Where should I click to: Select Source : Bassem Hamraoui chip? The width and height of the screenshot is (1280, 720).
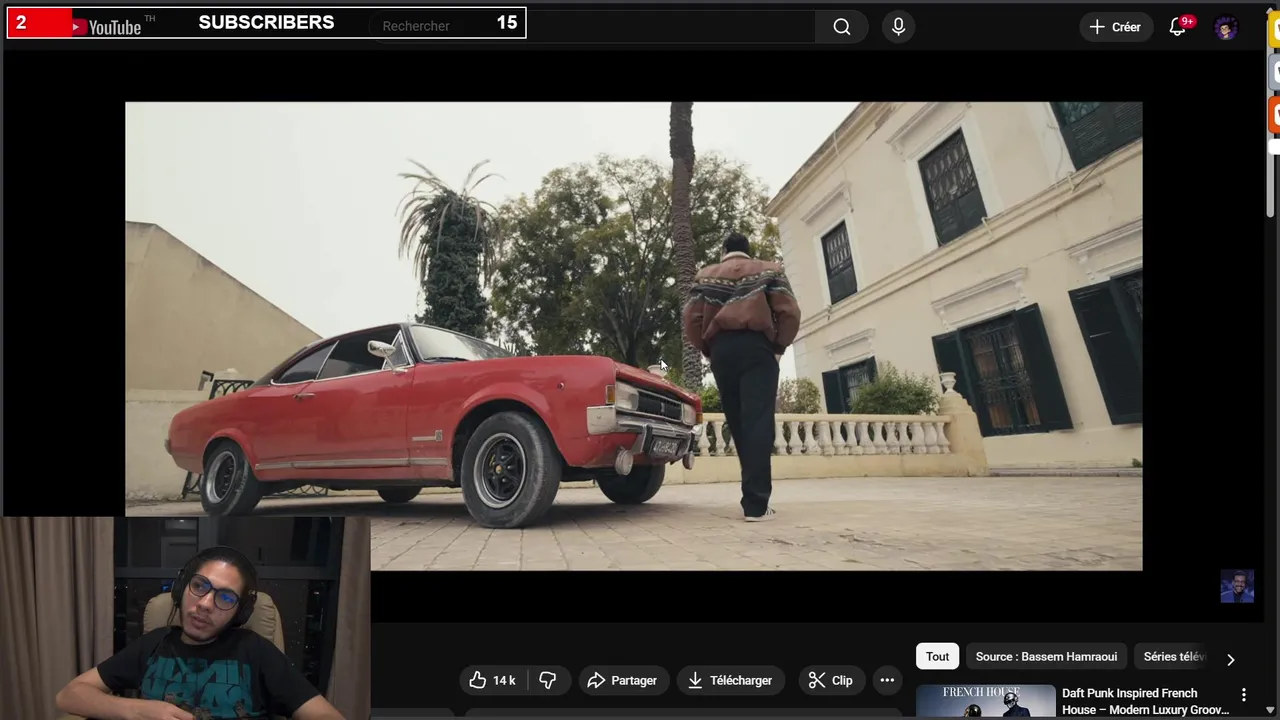[x=1046, y=656]
